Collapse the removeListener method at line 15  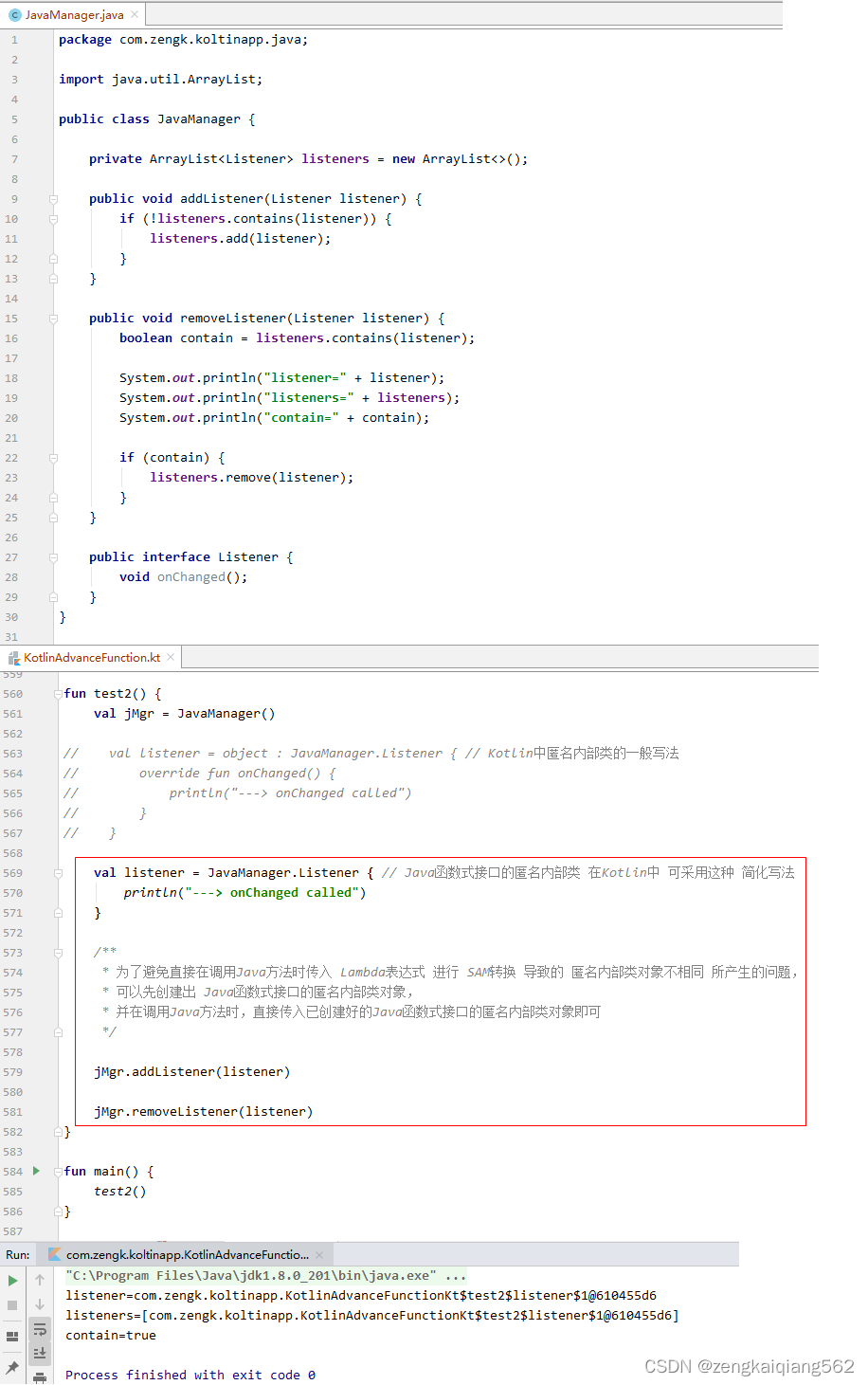tap(53, 319)
